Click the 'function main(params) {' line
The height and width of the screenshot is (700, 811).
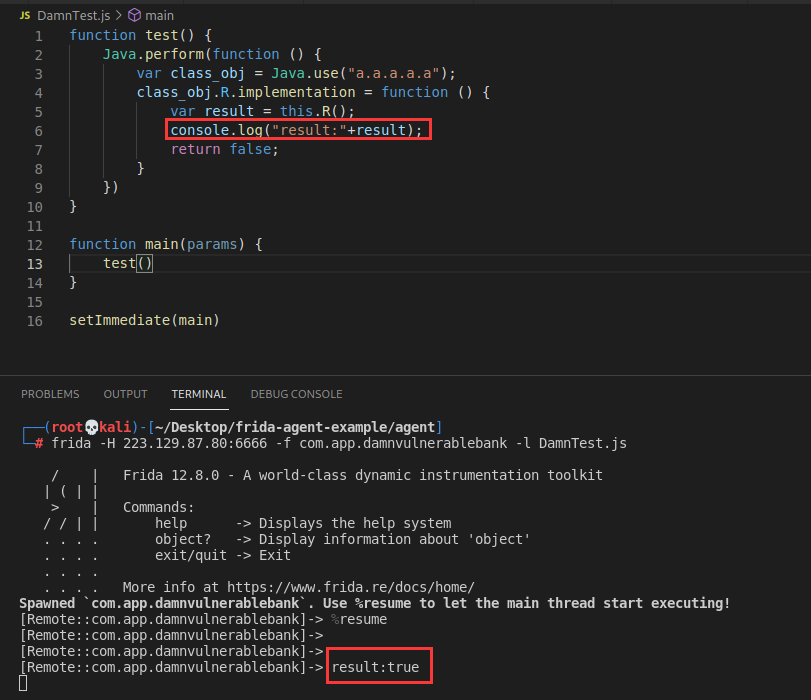coord(166,244)
